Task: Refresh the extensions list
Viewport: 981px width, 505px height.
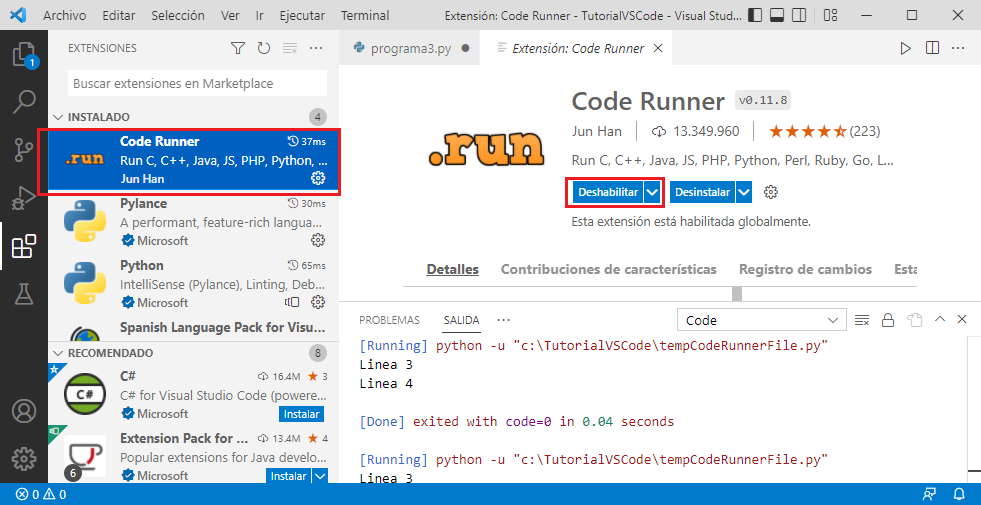Action: click(263, 48)
